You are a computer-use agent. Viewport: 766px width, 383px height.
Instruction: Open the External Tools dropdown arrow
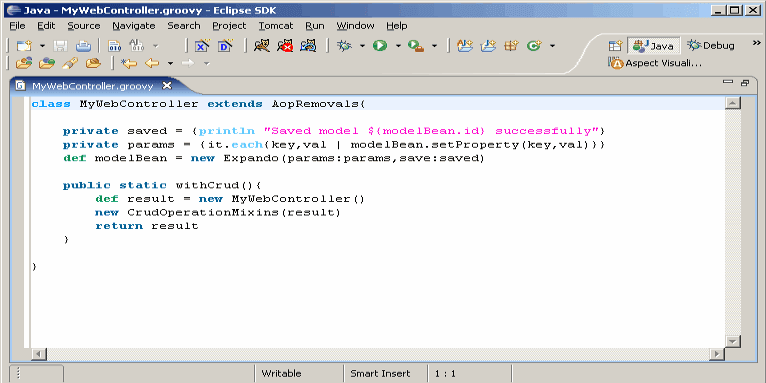[x=434, y=46]
